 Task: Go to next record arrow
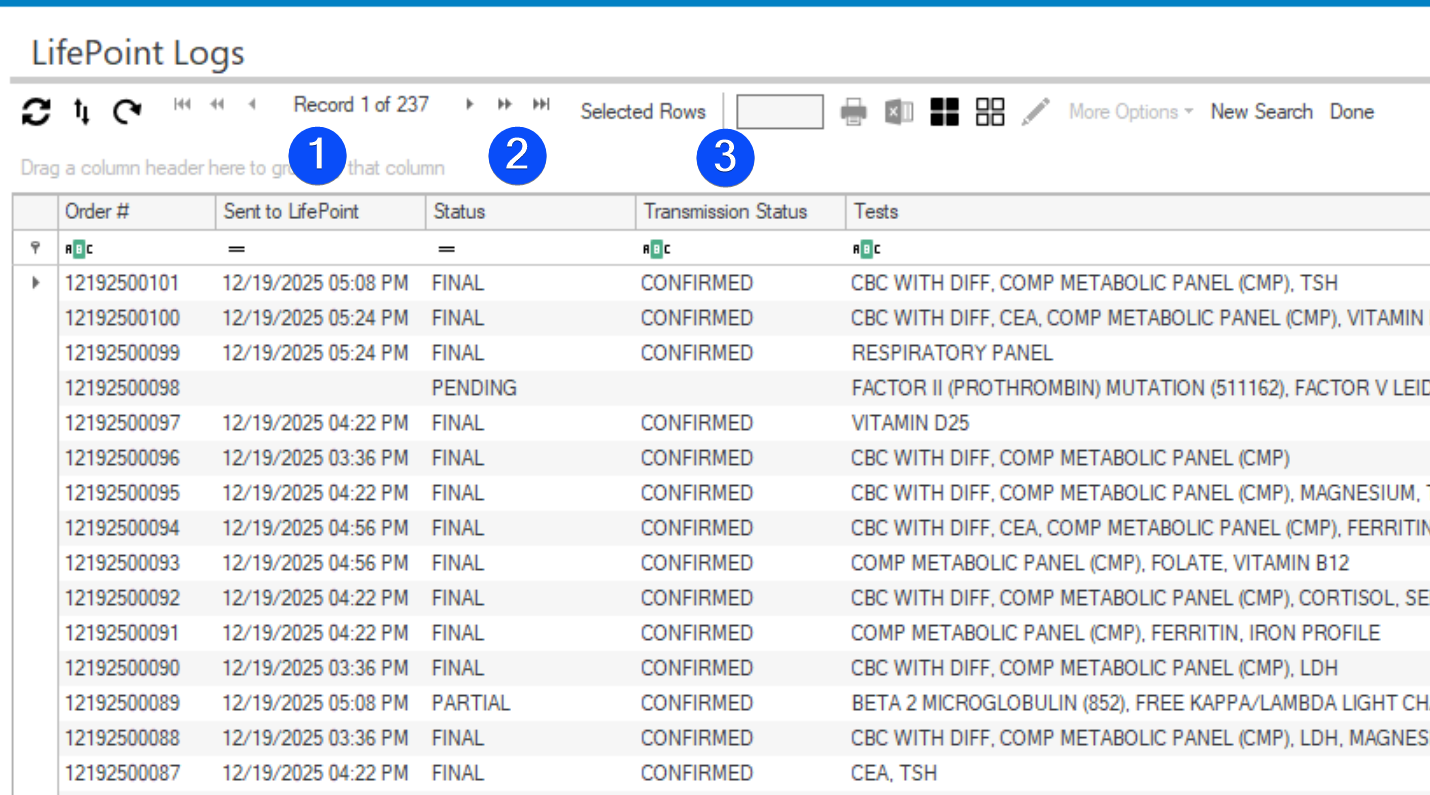pos(469,104)
